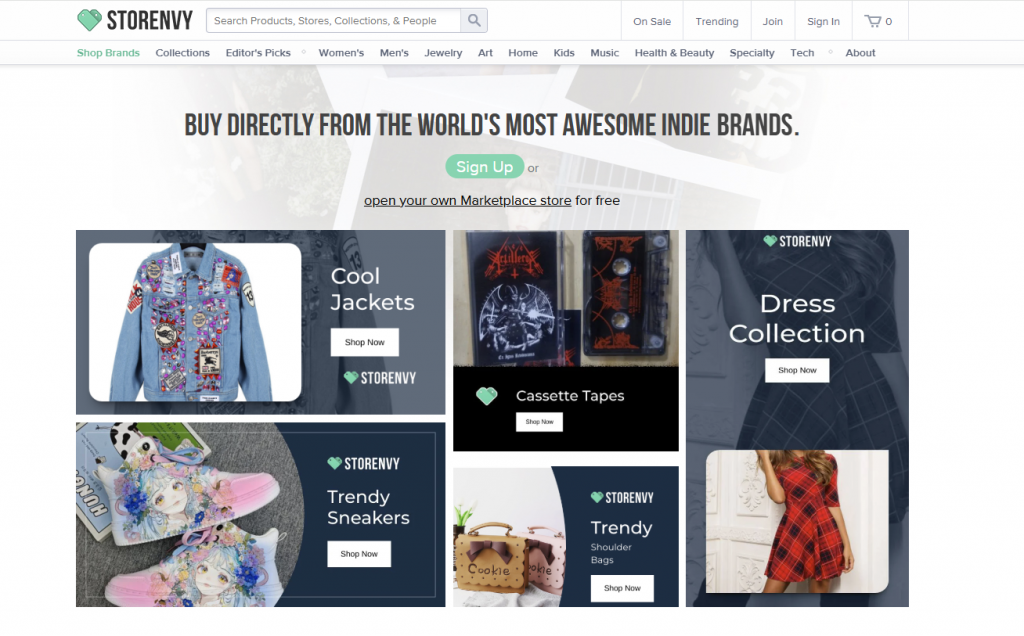Click Storenvy logo on Shoulder Bags banner
This screenshot has width=1024, height=636.
tap(622, 498)
